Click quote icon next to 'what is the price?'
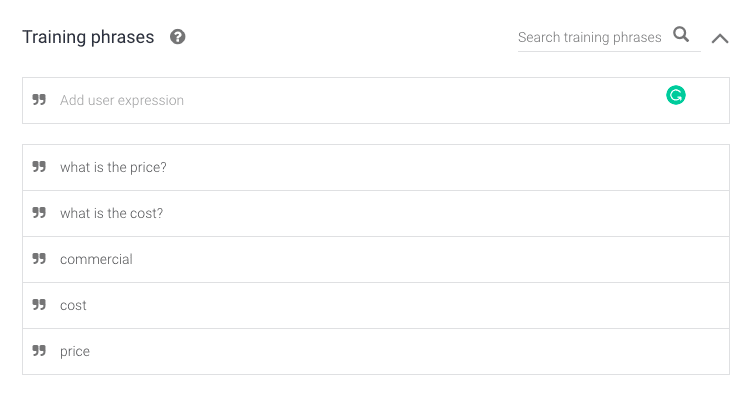Viewport: 749px width, 398px height. point(39,166)
